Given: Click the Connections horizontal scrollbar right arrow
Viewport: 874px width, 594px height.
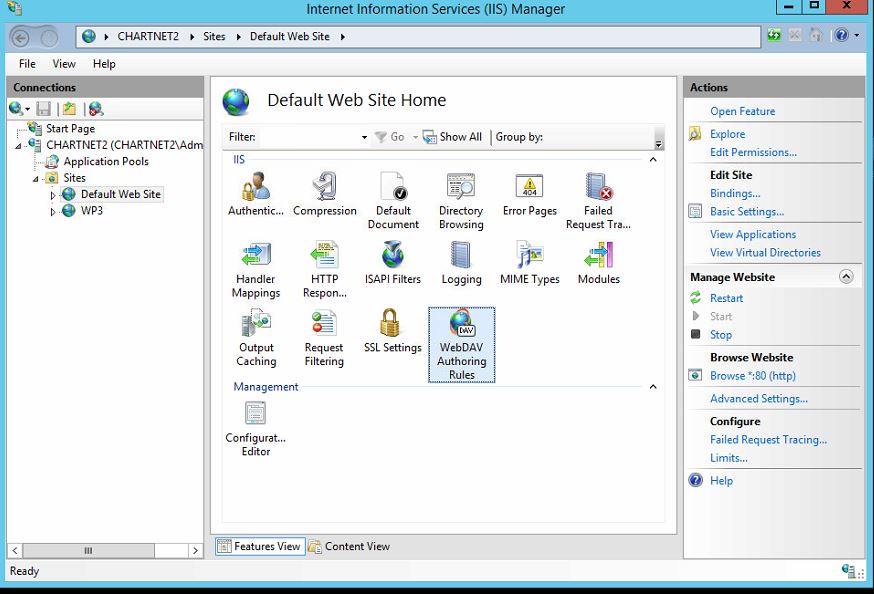Looking at the screenshot, I should [x=196, y=551].
